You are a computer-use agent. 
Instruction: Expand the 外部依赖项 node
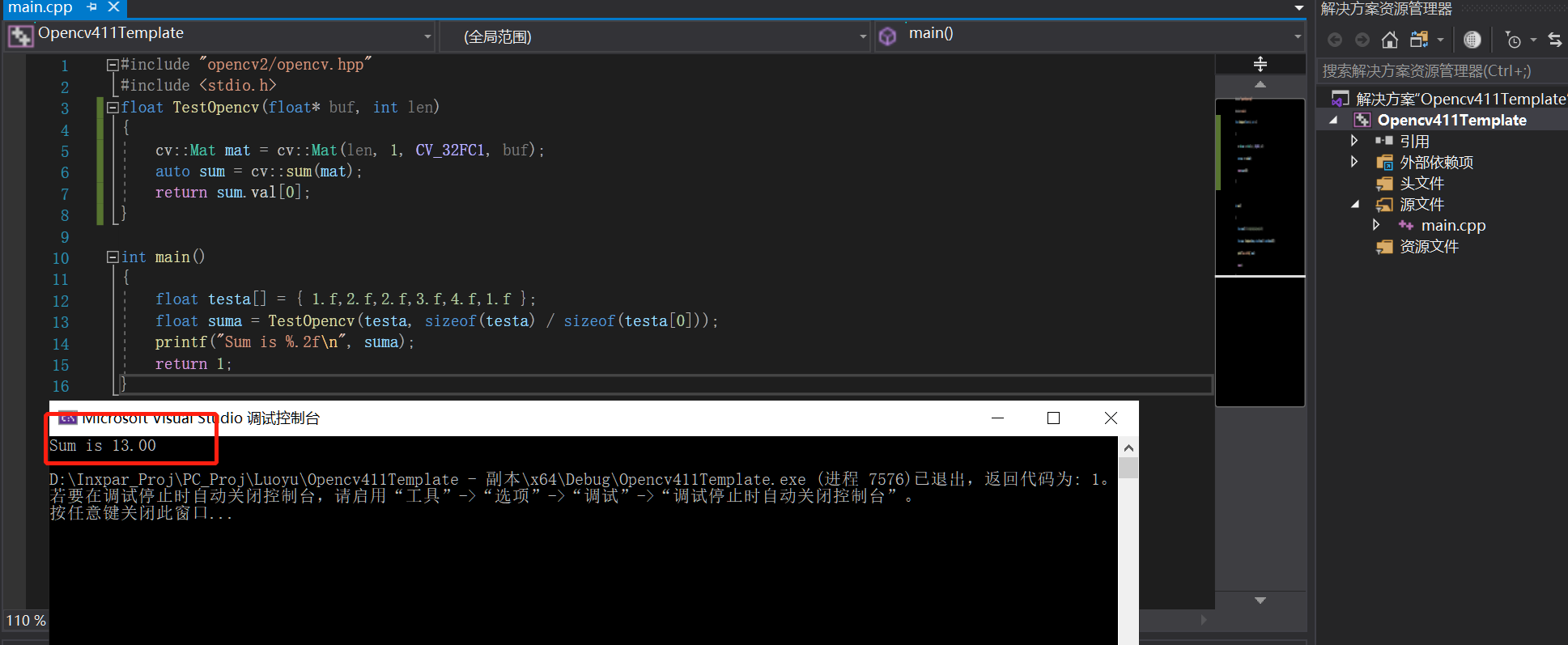point(1354,162)
